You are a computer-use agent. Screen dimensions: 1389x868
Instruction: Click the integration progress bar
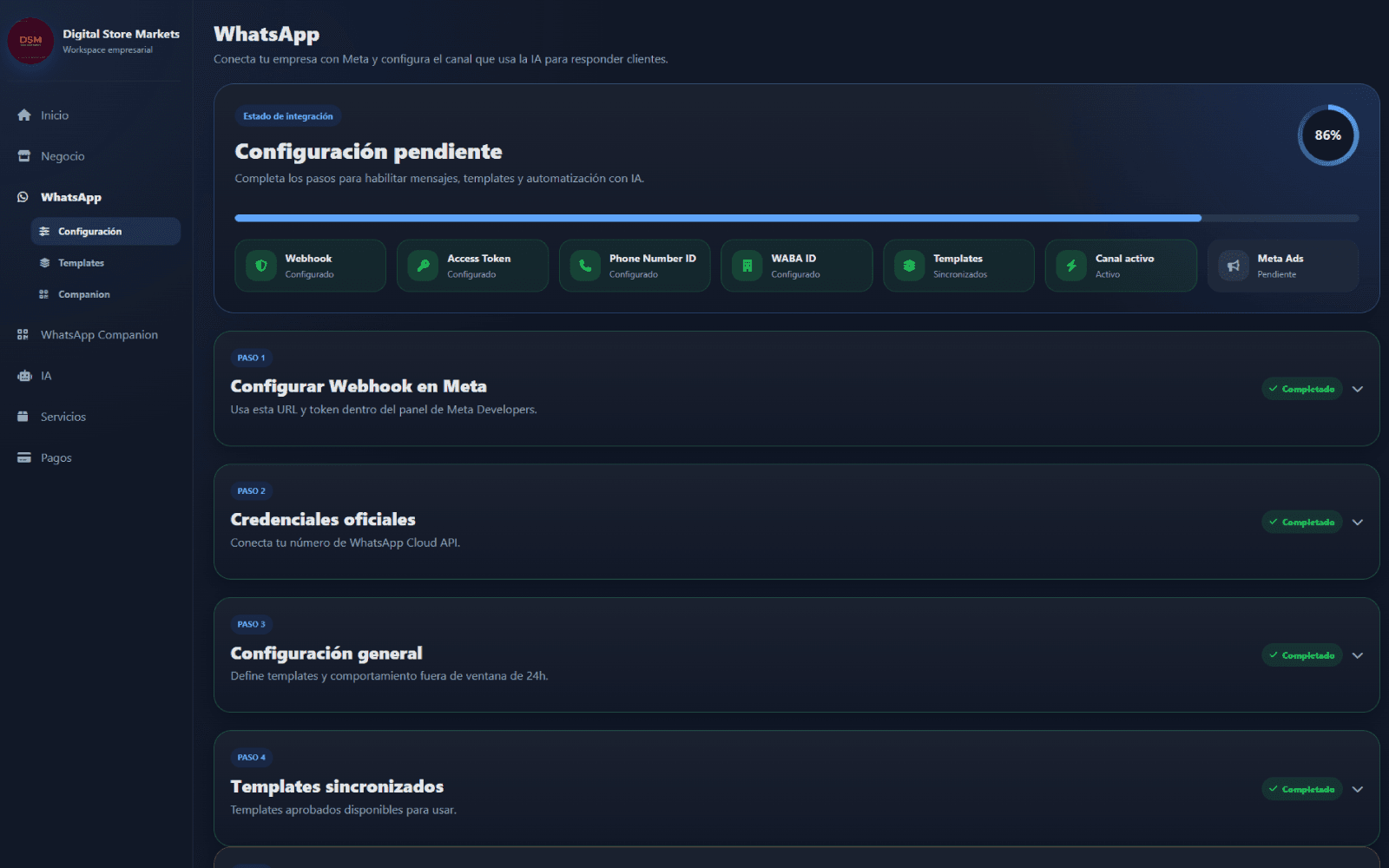point(797,219)
